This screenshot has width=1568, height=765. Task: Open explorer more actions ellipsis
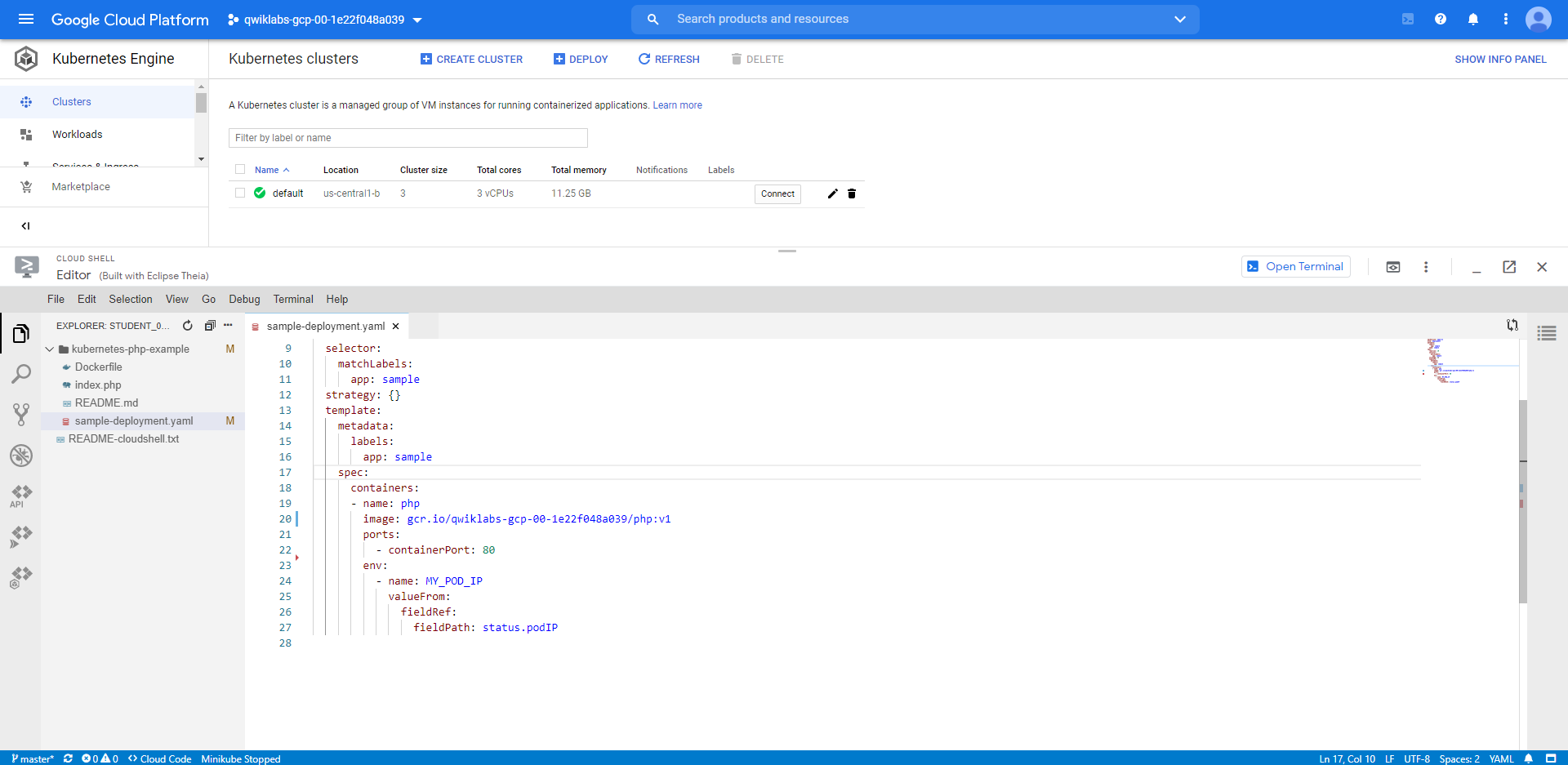(228, 326)
